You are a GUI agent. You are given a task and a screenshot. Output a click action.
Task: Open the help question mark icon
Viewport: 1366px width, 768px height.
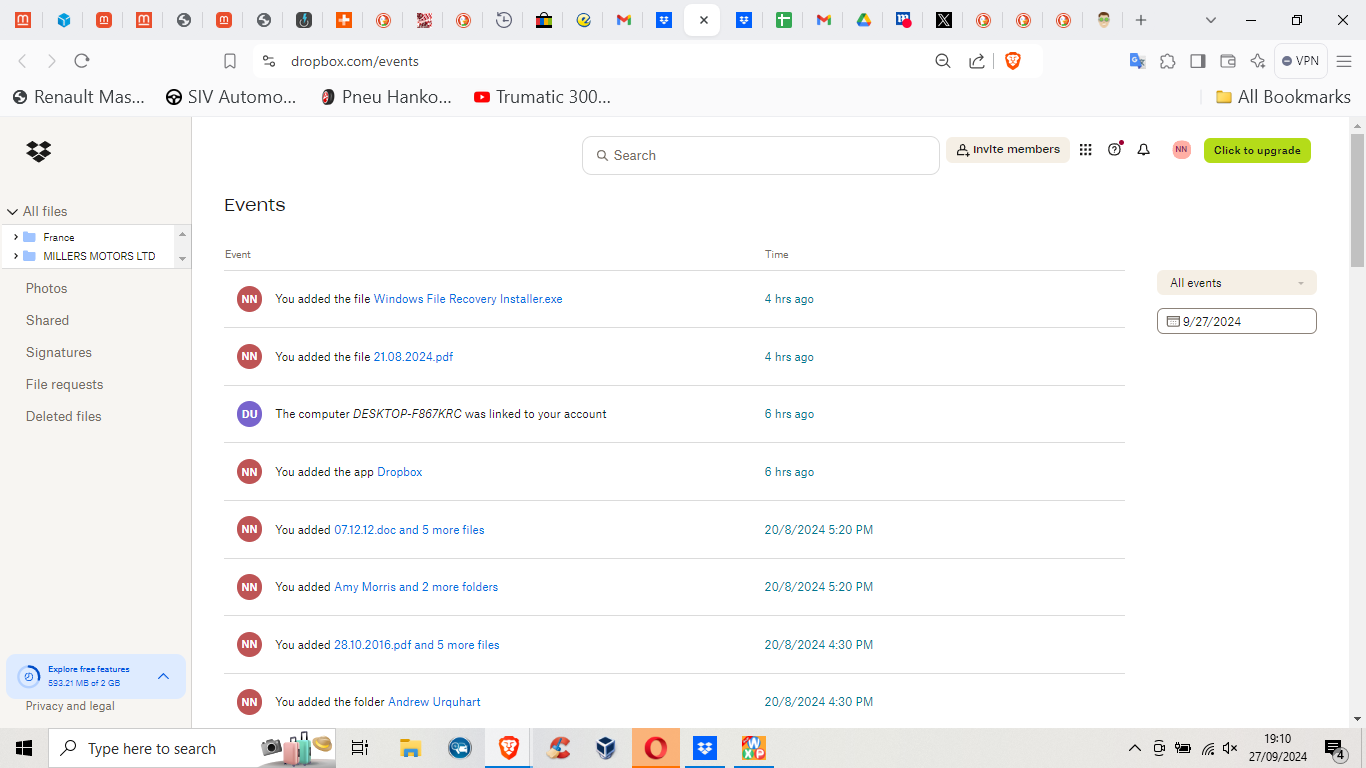point(1114,150)
